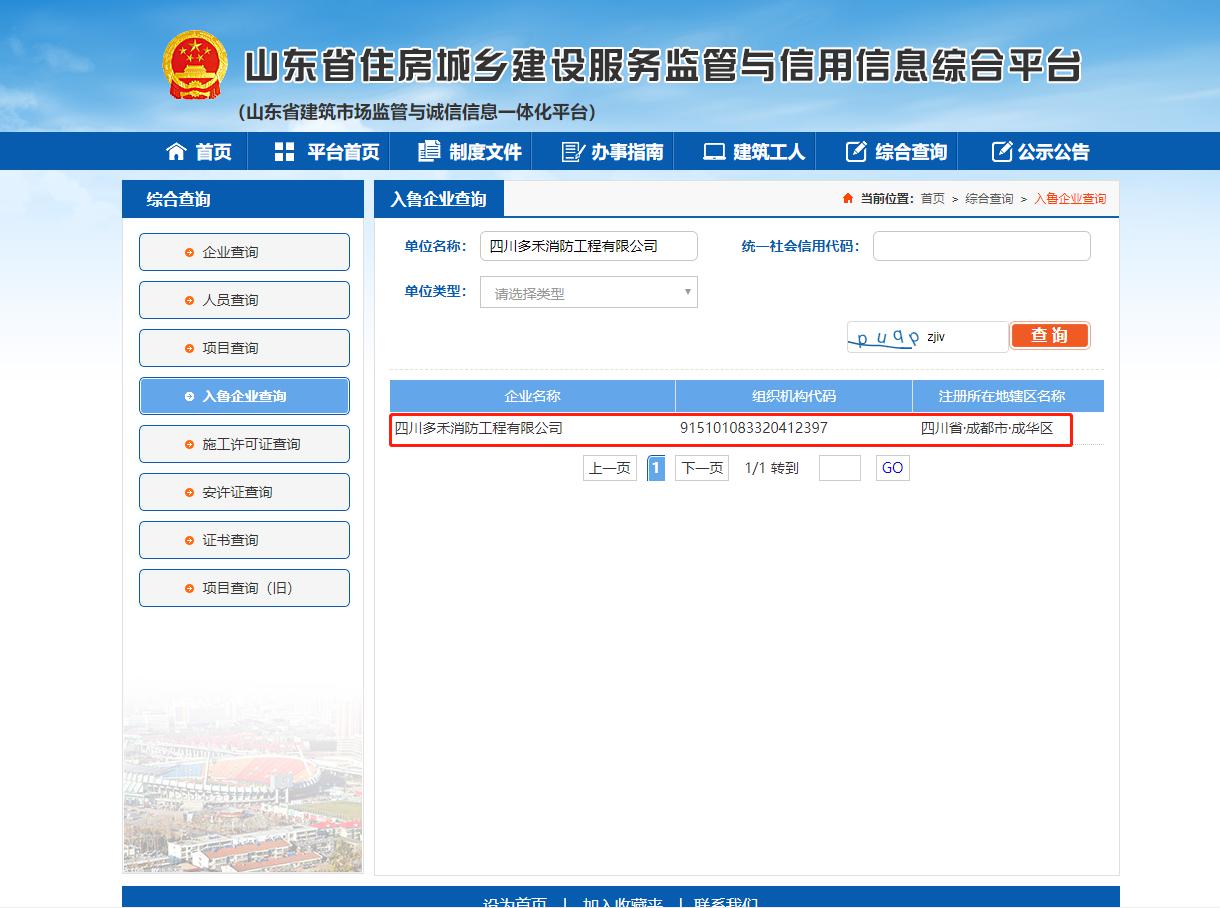
Task: Select 人员查询 in the sidebar
Action: coord(244,300)
